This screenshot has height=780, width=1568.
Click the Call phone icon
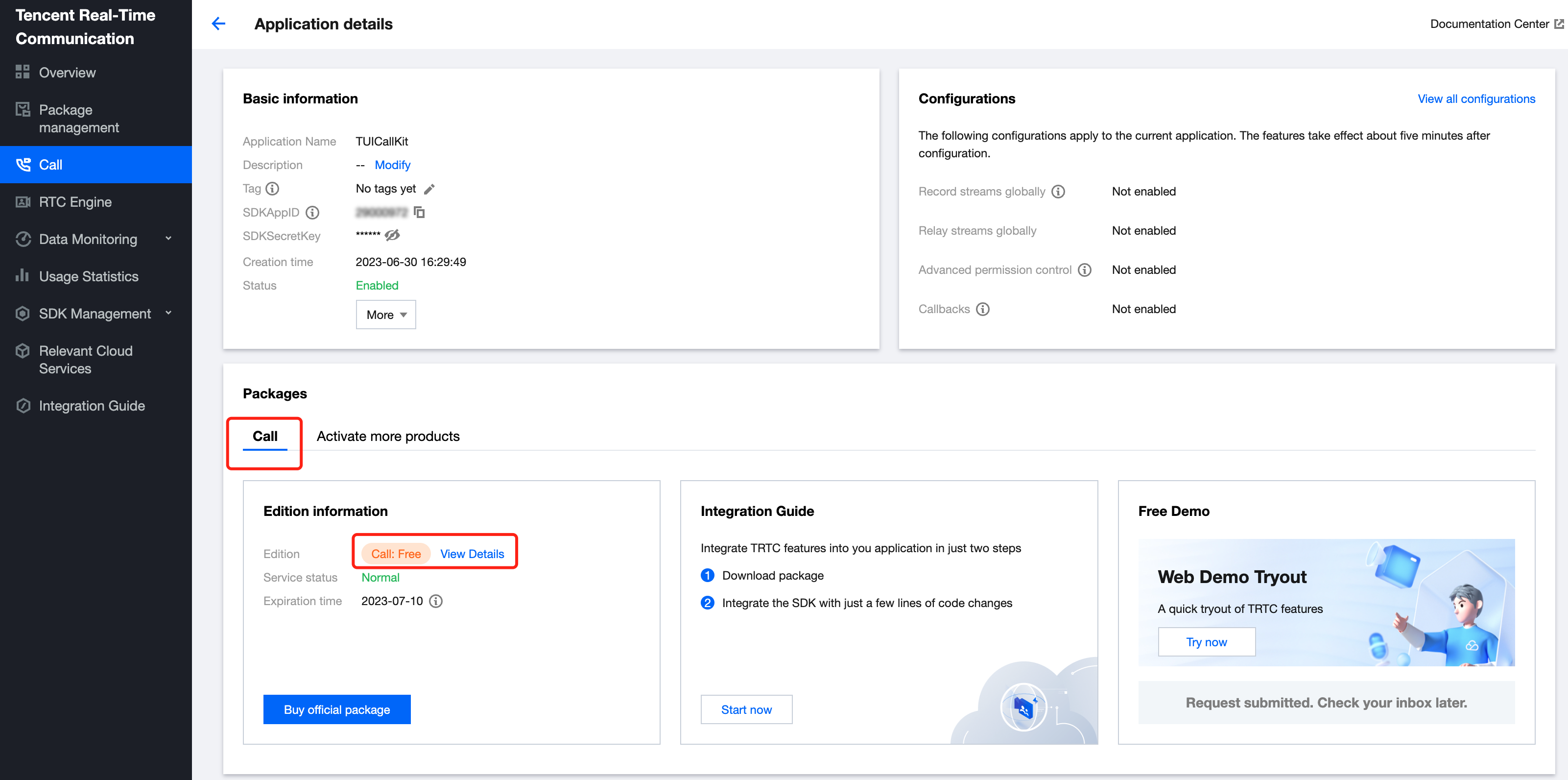tap(23, 165)
